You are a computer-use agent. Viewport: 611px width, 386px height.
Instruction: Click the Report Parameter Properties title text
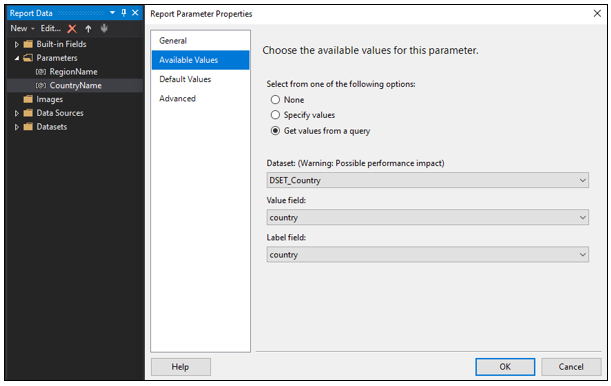pyautogui.click(x=201, y=14)
